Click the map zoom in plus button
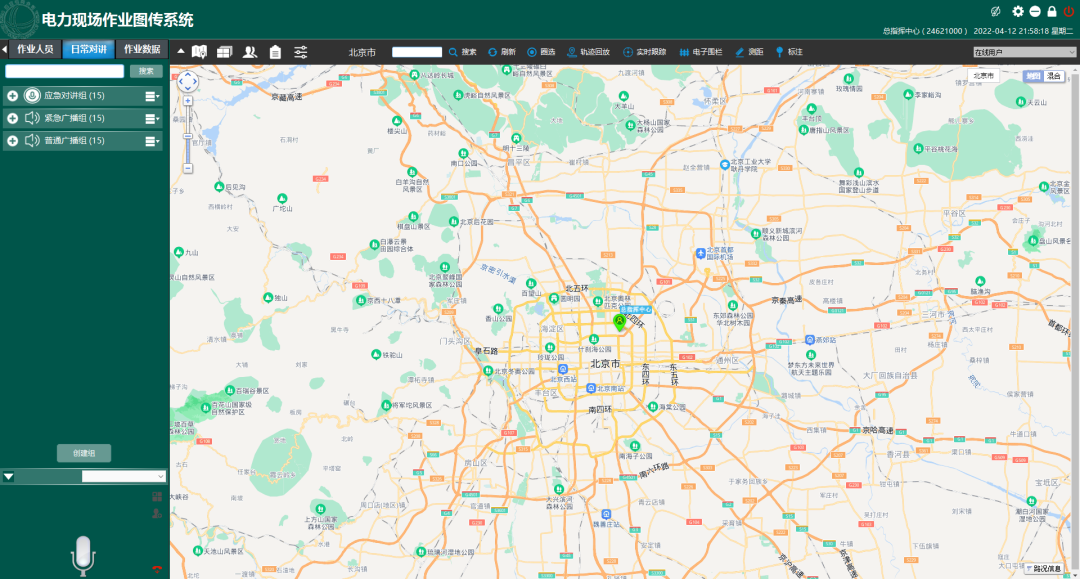 [187, 101]
